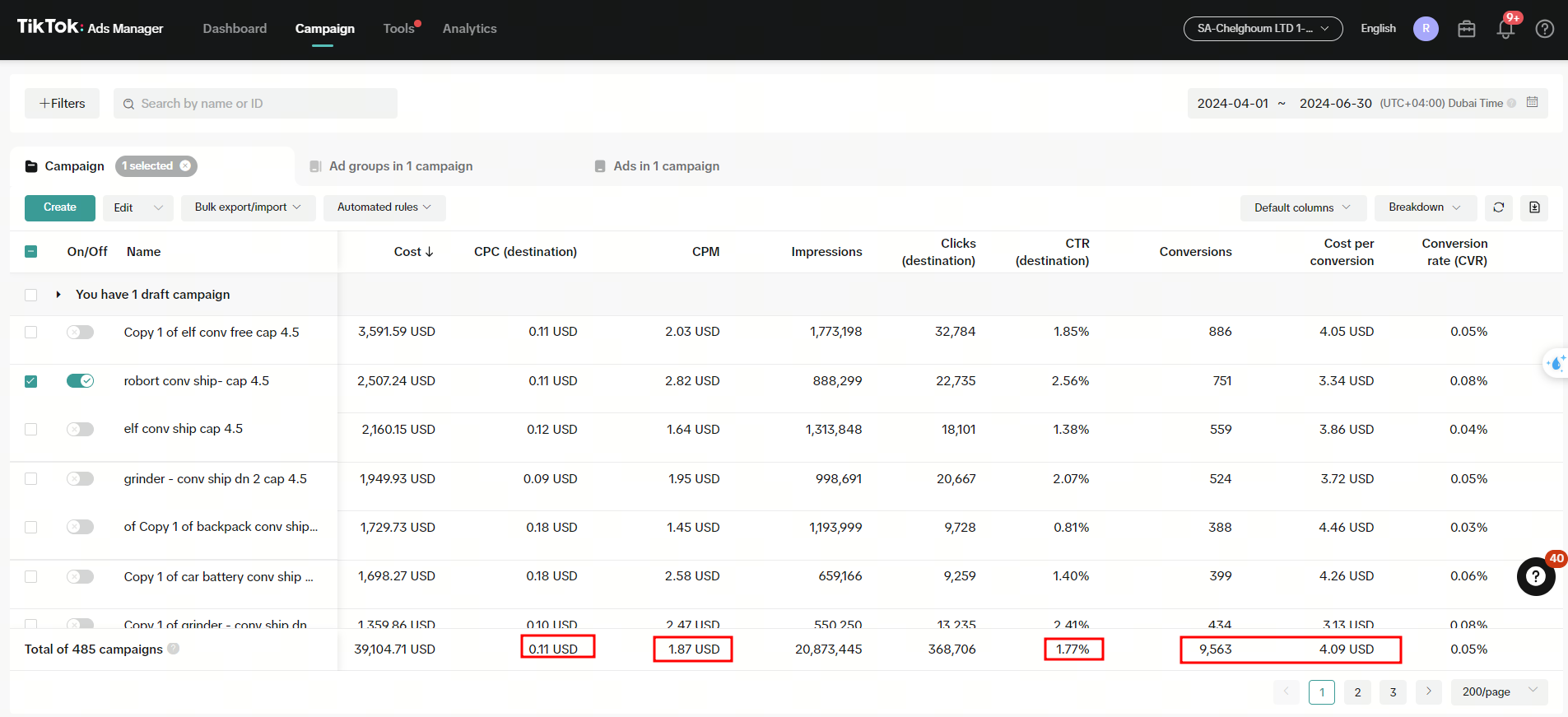
Task: Open the briefcase business center icon
Action: (1467, 29)
